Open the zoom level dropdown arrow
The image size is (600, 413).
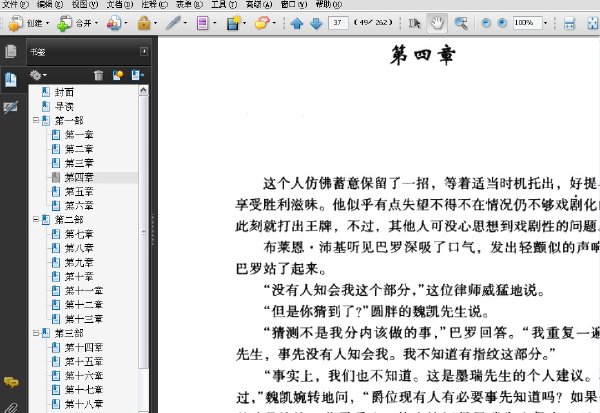click(545, 23)
